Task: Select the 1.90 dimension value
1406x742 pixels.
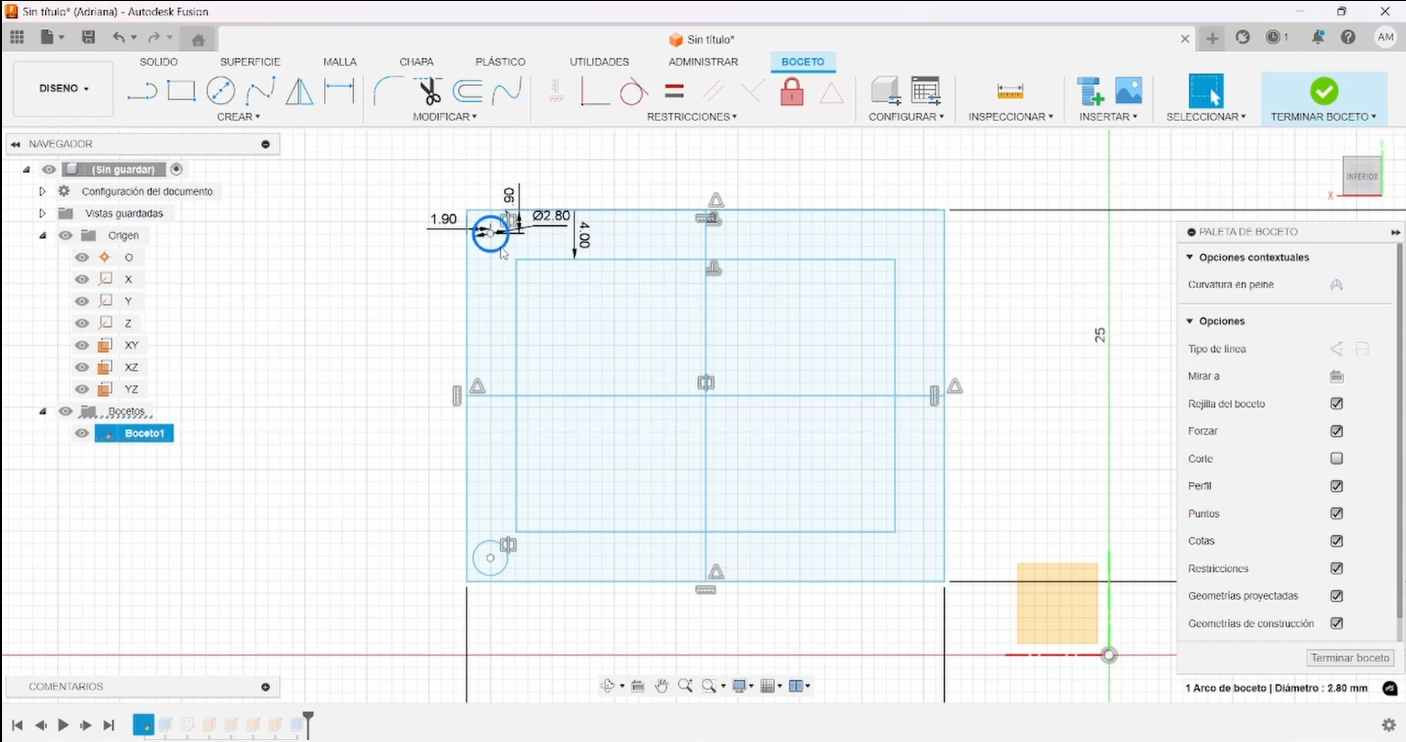Action: [x=443, y=219]
